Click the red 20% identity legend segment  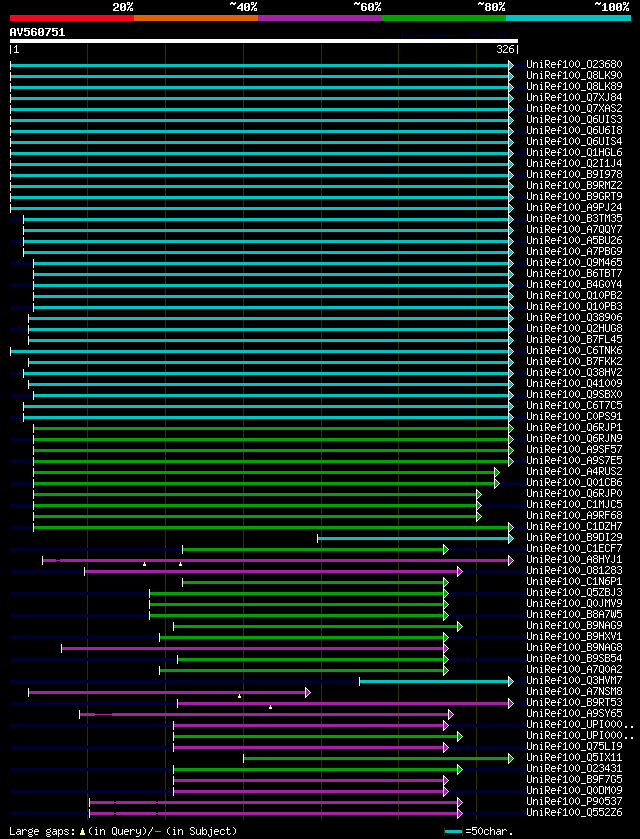pos(72,18)
